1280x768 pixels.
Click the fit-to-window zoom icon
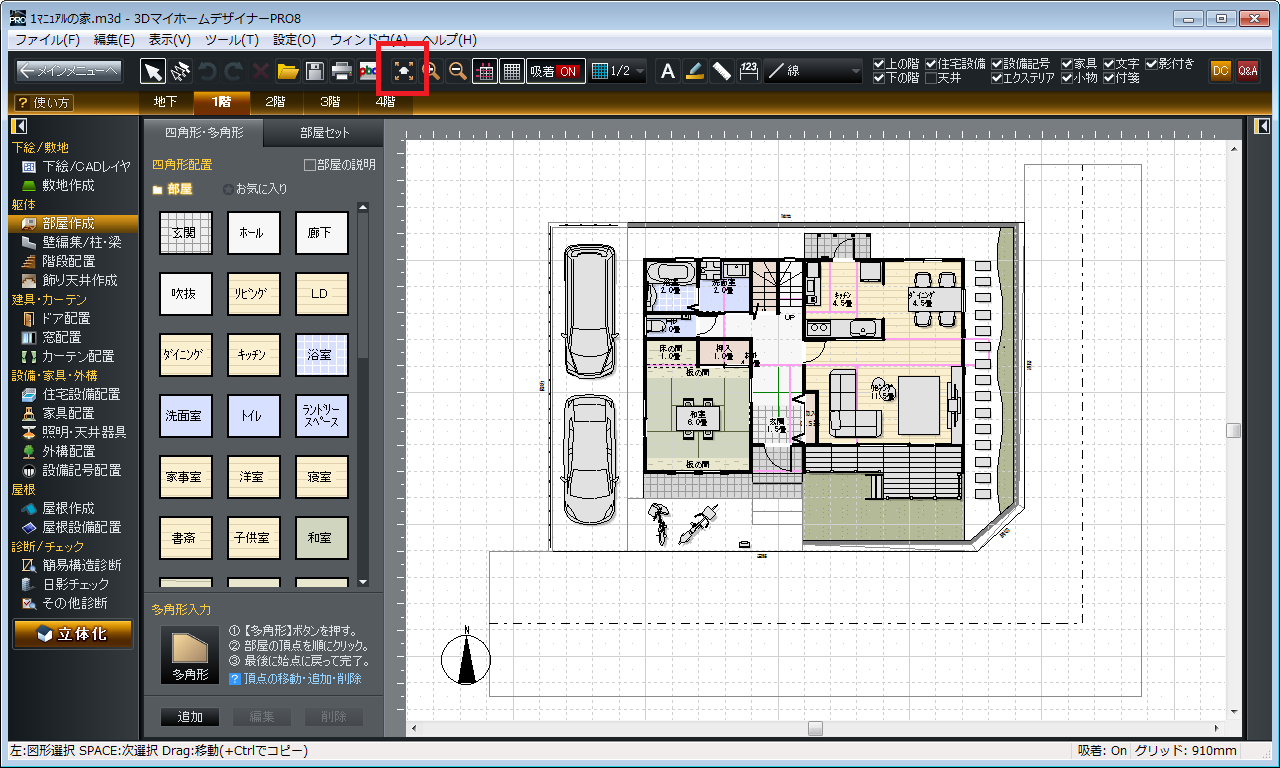[x=403, y=71]
